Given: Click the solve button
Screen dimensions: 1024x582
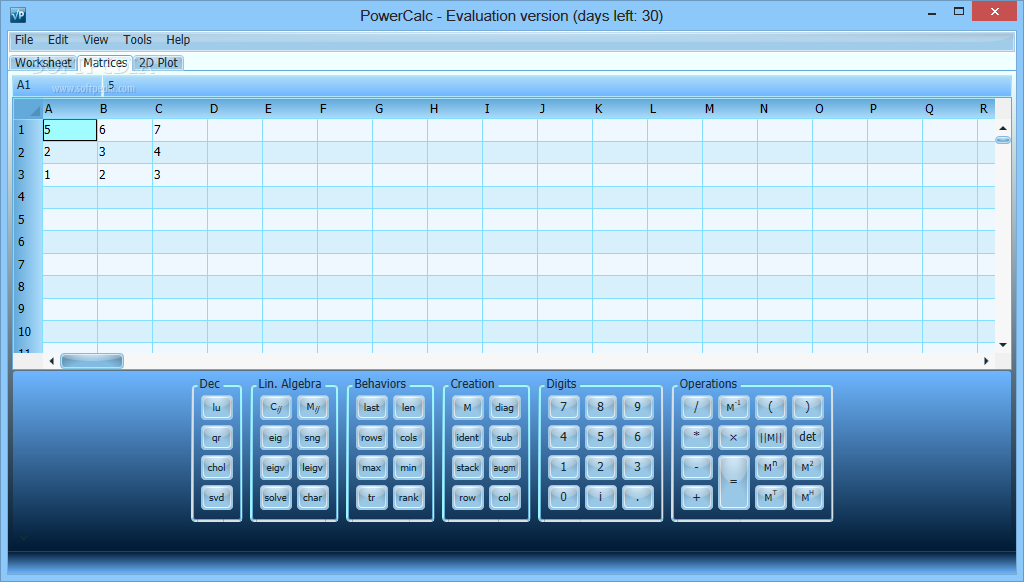Looking at the screenshot, I should click(276, 498).
